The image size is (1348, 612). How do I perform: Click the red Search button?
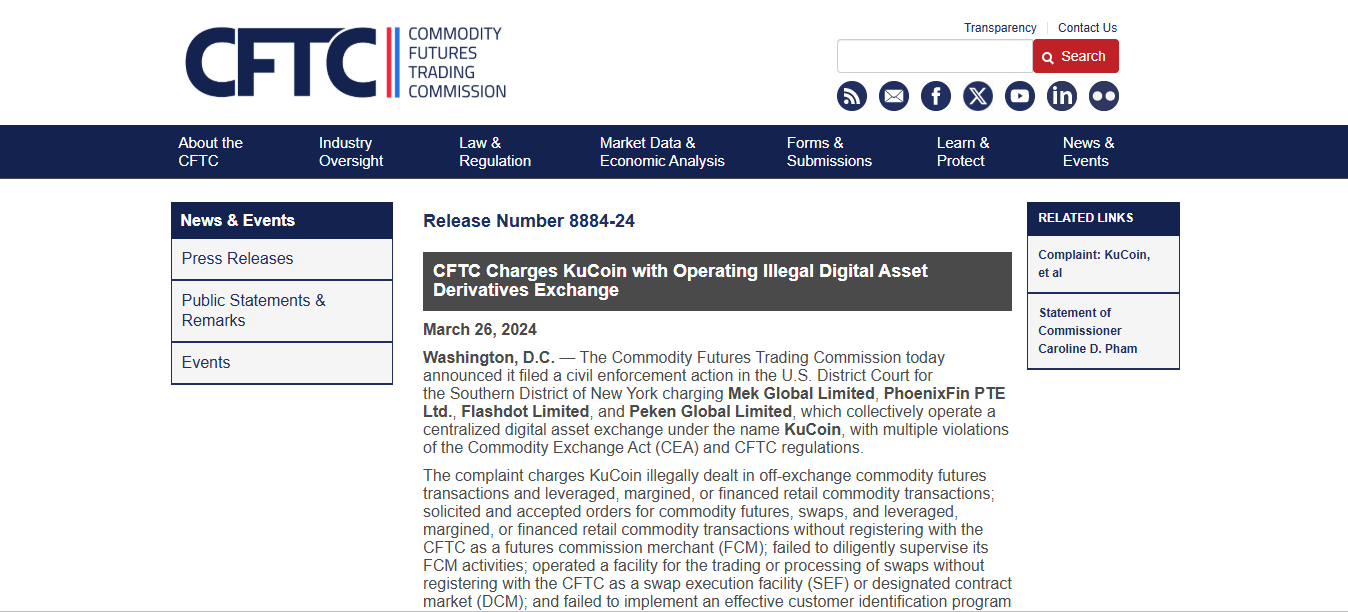1076,56
